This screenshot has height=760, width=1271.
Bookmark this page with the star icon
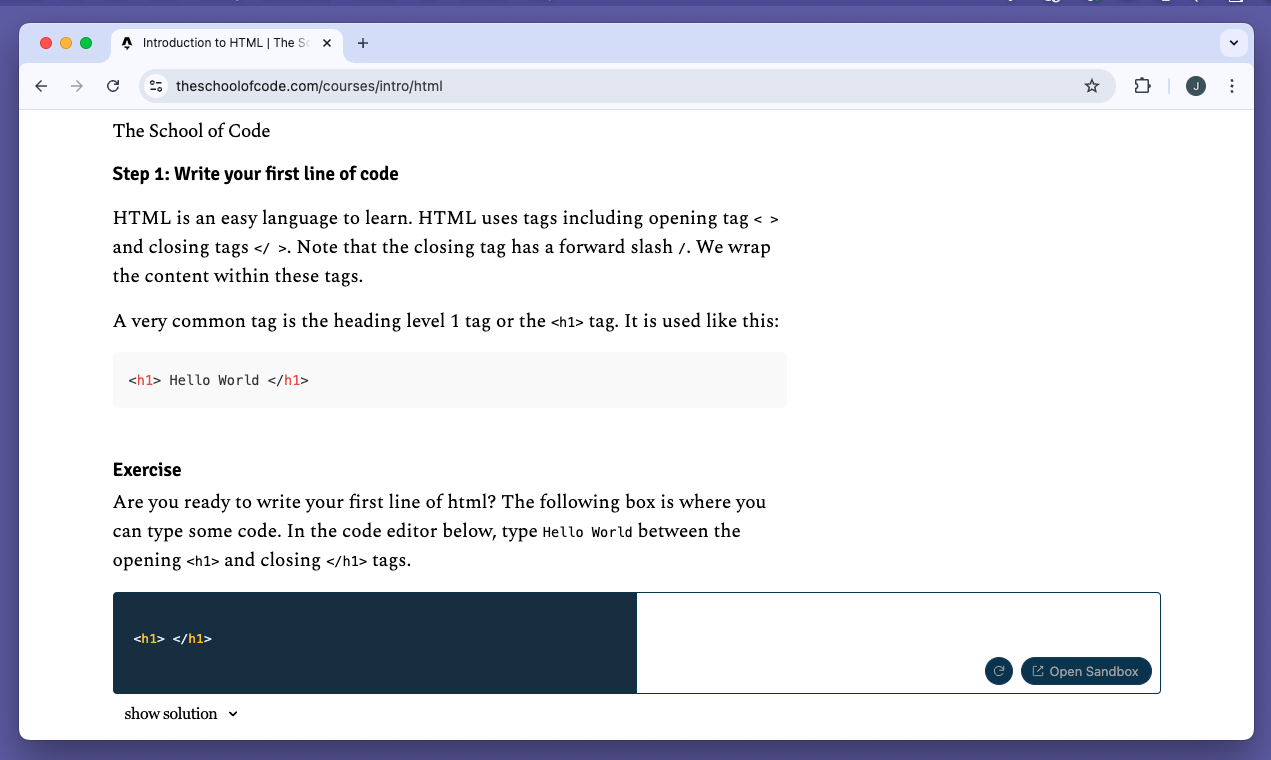1091,86
